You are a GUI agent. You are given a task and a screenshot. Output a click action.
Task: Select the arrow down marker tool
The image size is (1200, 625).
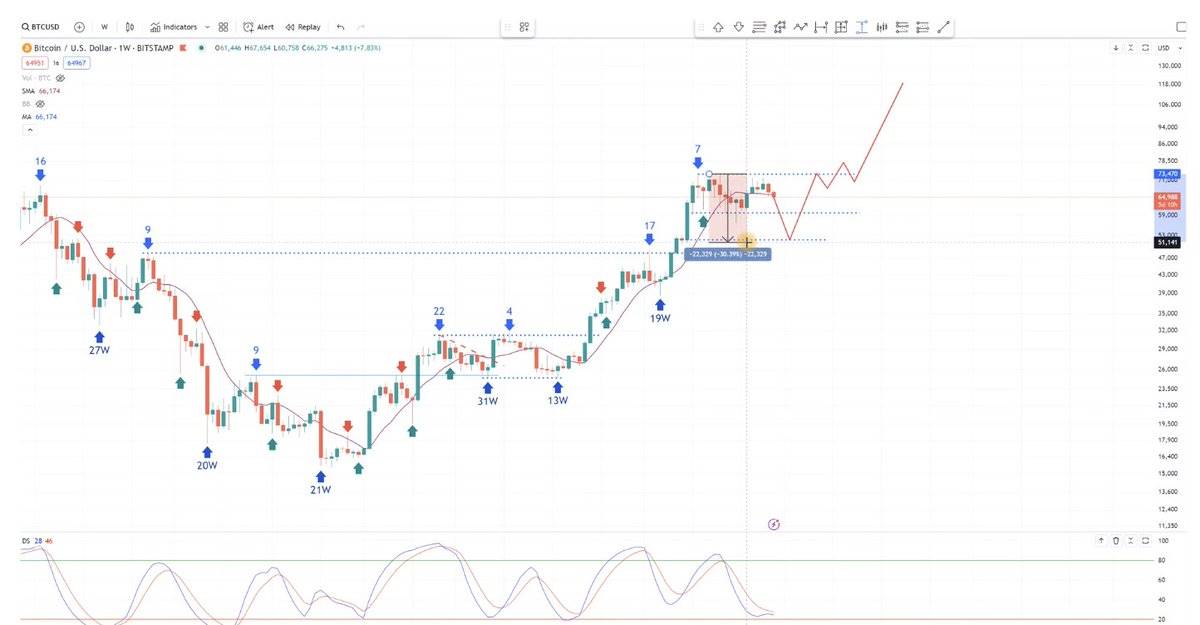739,27
